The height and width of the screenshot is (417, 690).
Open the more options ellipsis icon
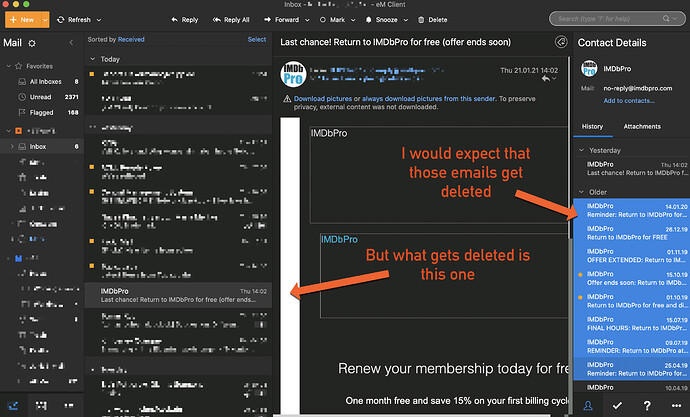pos(676,406)
